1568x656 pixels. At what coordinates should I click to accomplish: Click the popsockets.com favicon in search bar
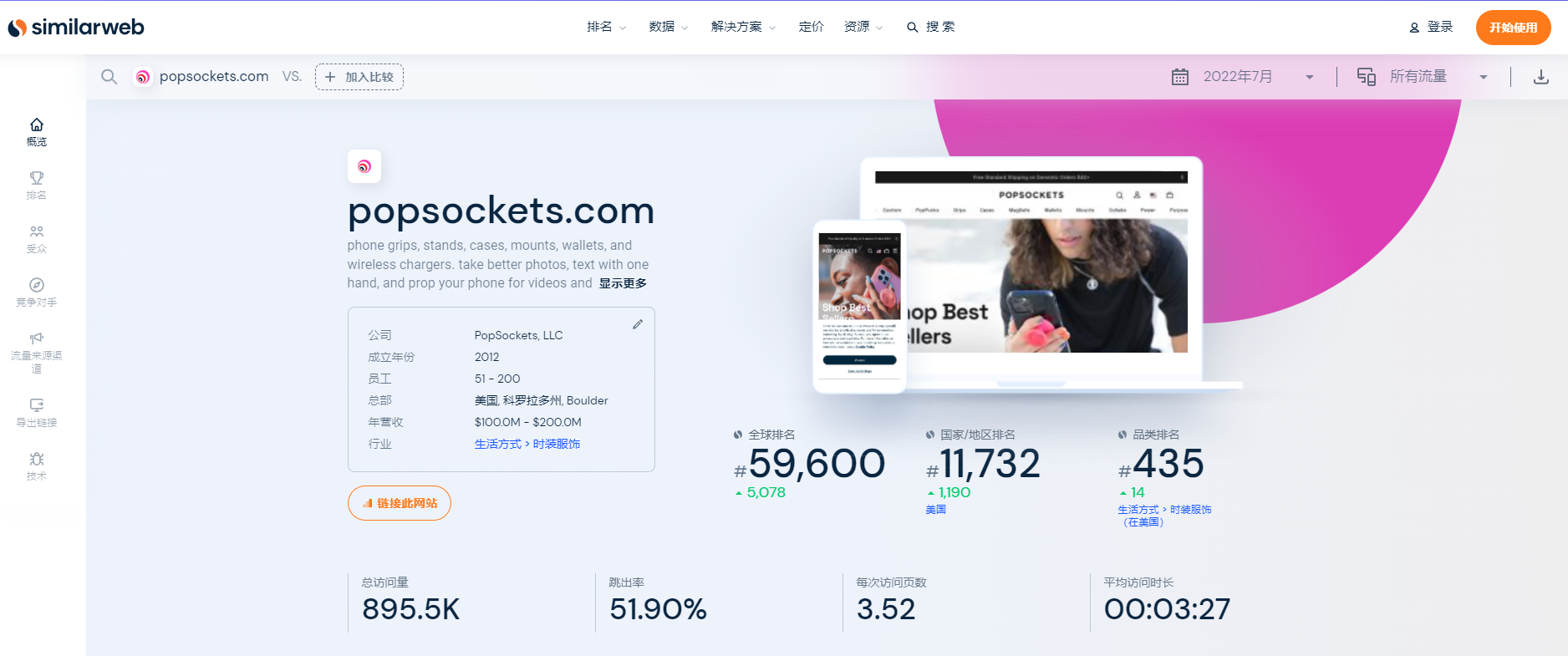tap(143, 77)
